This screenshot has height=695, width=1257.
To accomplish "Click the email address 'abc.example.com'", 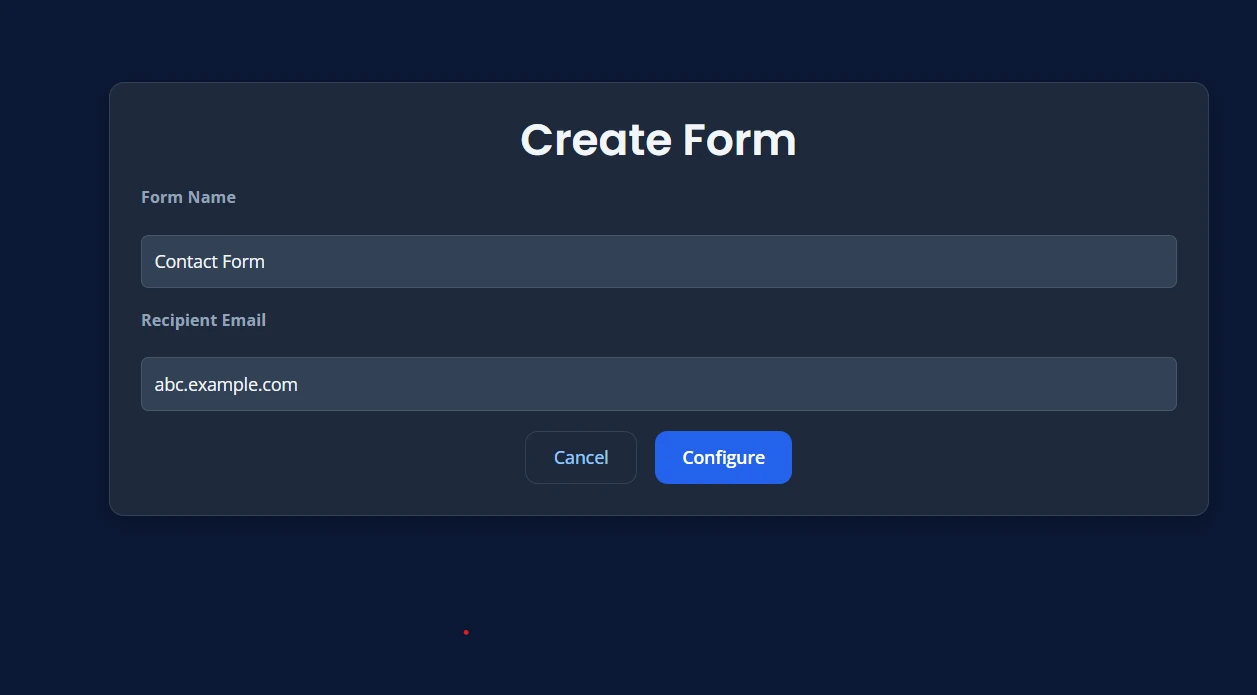I will (225, 384).
